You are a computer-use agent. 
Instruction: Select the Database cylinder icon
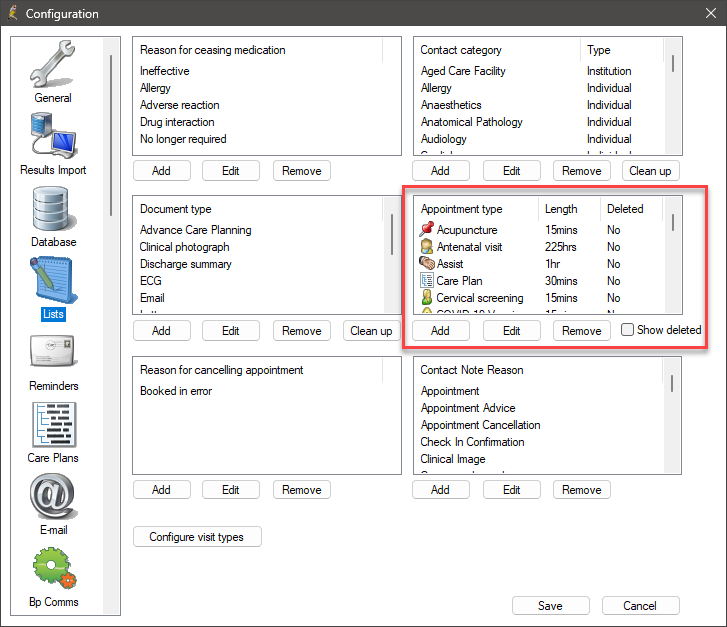(x=53, y=209)
